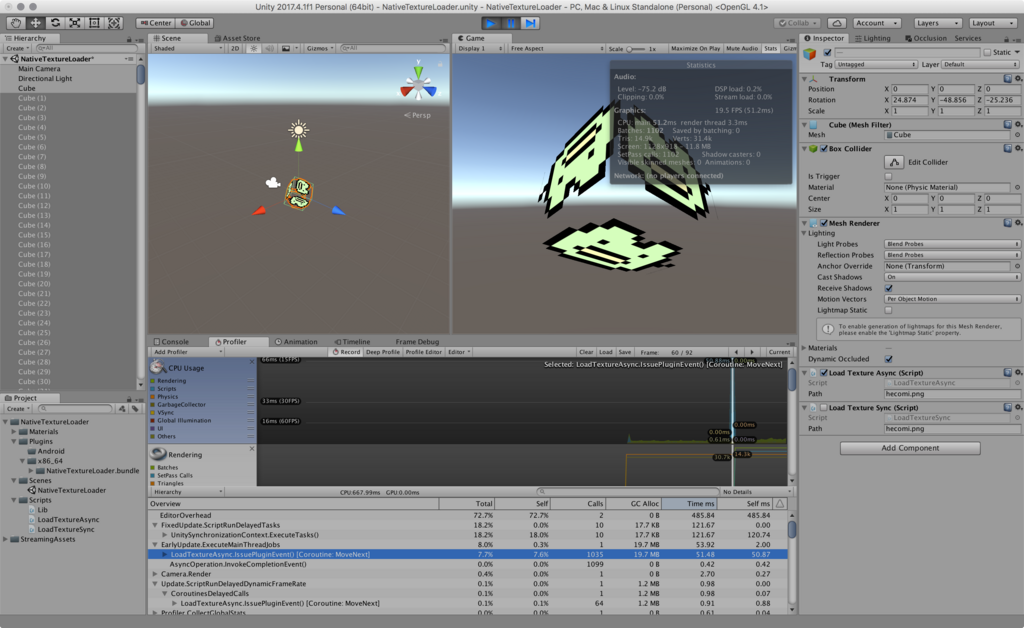Toggle scene lighting sun icon

tap(254, 48)
